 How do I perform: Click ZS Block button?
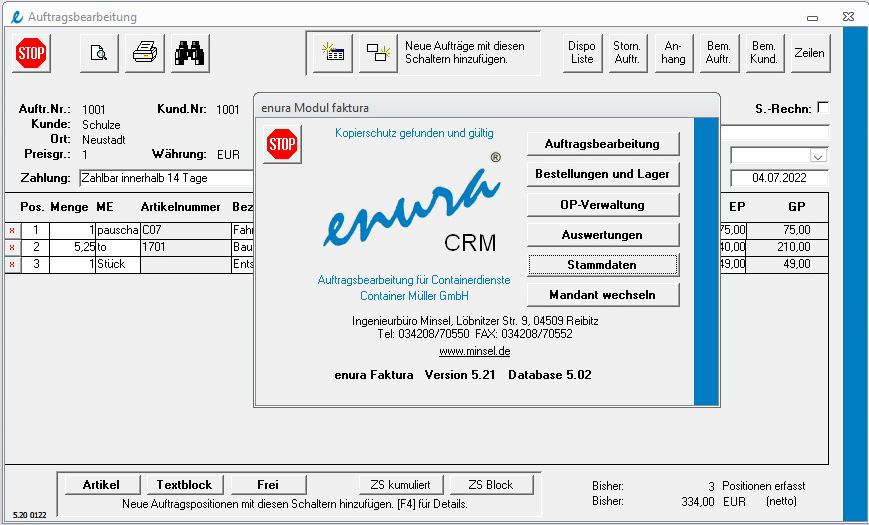point(492,485)
